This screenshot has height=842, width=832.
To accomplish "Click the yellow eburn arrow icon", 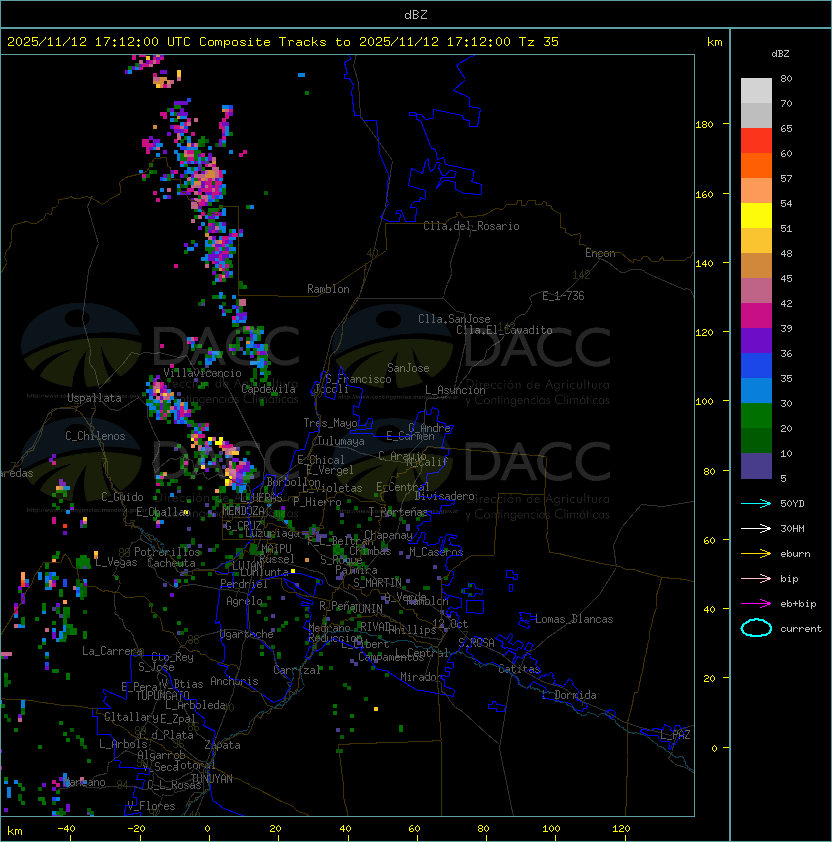I will [x=756, y=554].
